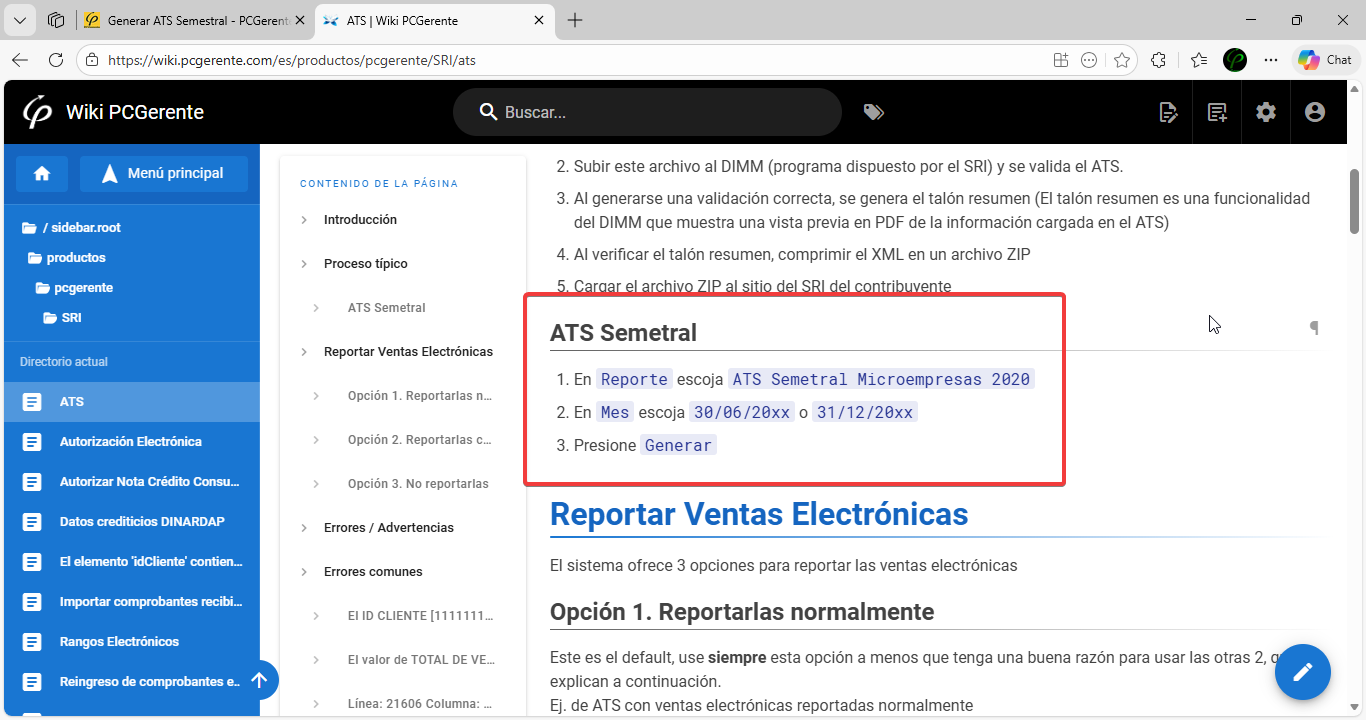Open Menú principal in the sidebar
This screenshot has height=720, width=1366.
click(x=164, y=173)
